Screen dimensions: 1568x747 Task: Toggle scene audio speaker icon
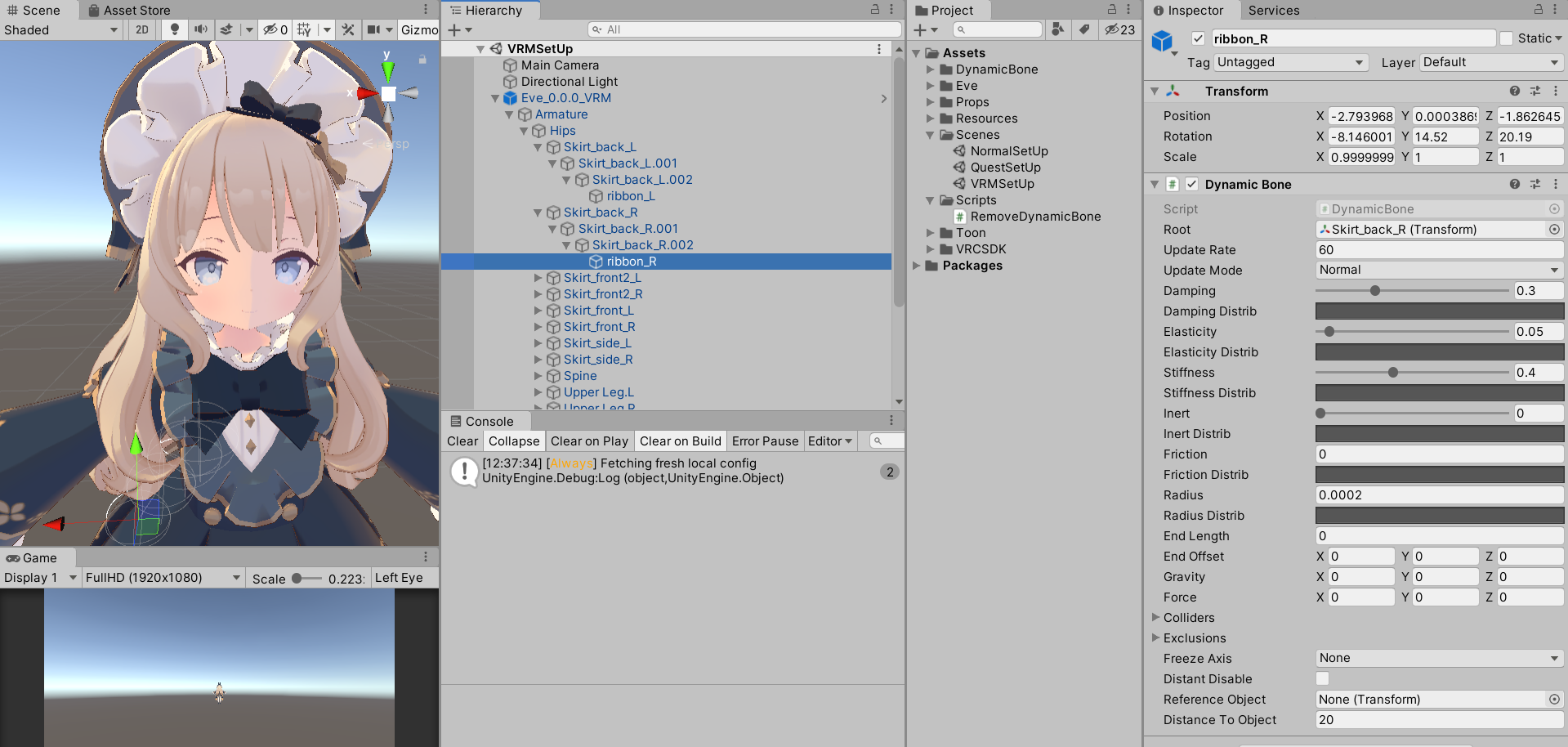coord(200,29)
